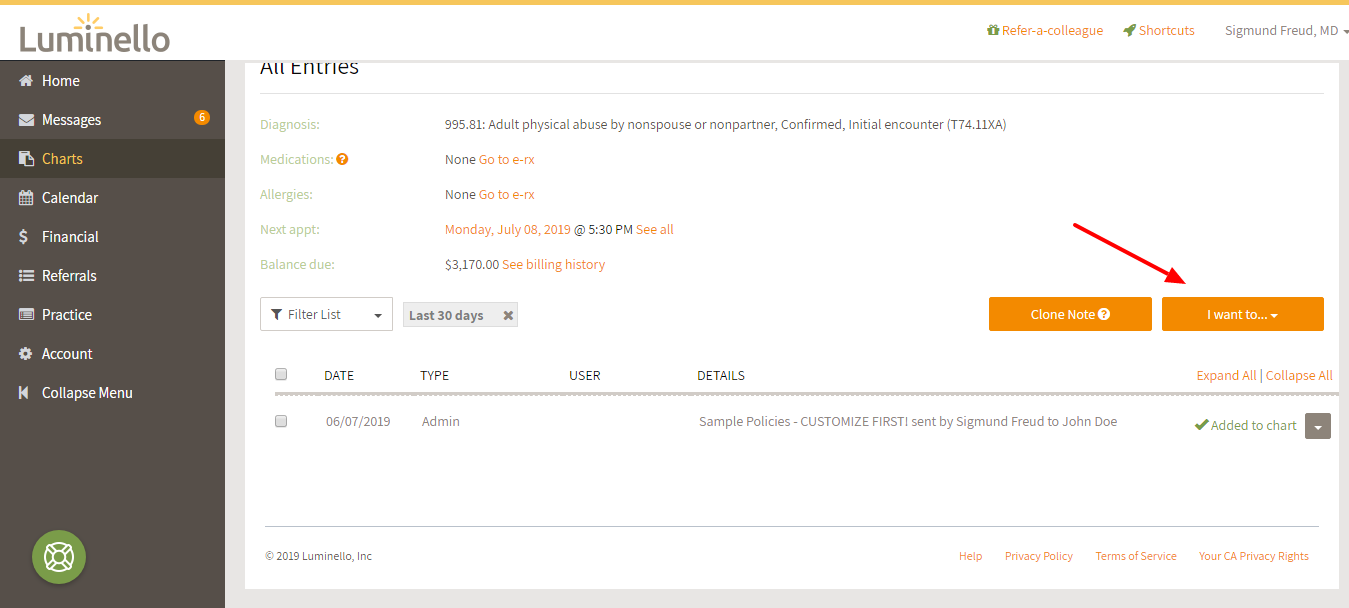Click See all appointments link
The height and width of the screenshot is (608, 1349).
[x=655, y=230]
